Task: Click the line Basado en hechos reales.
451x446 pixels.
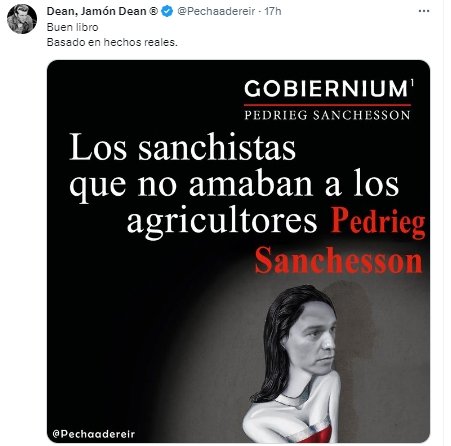Action: pos(112,42)
